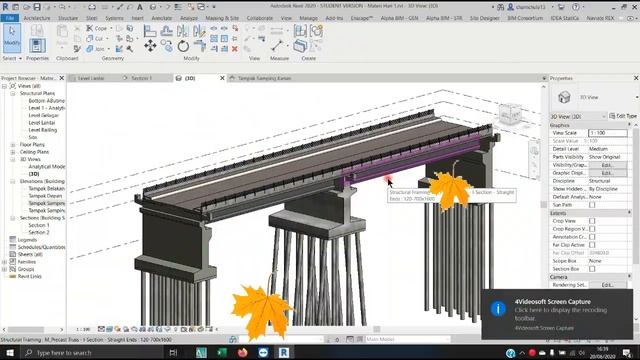Image resolution: width=640 pixels, height=360 pixels.
Task: Open the Windows Start menu
Action: 9,352
